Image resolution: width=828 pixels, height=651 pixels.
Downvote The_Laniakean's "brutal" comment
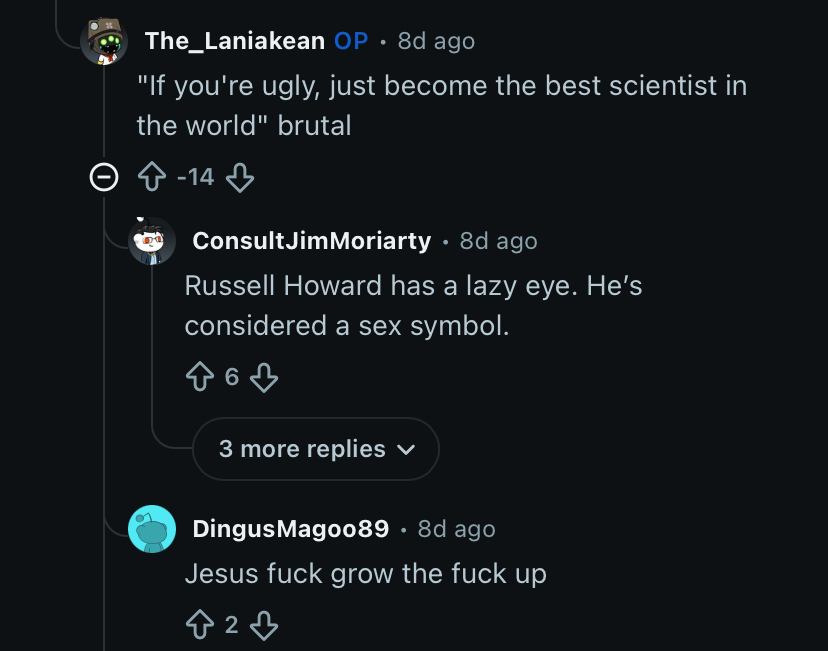tap(240, 178)
